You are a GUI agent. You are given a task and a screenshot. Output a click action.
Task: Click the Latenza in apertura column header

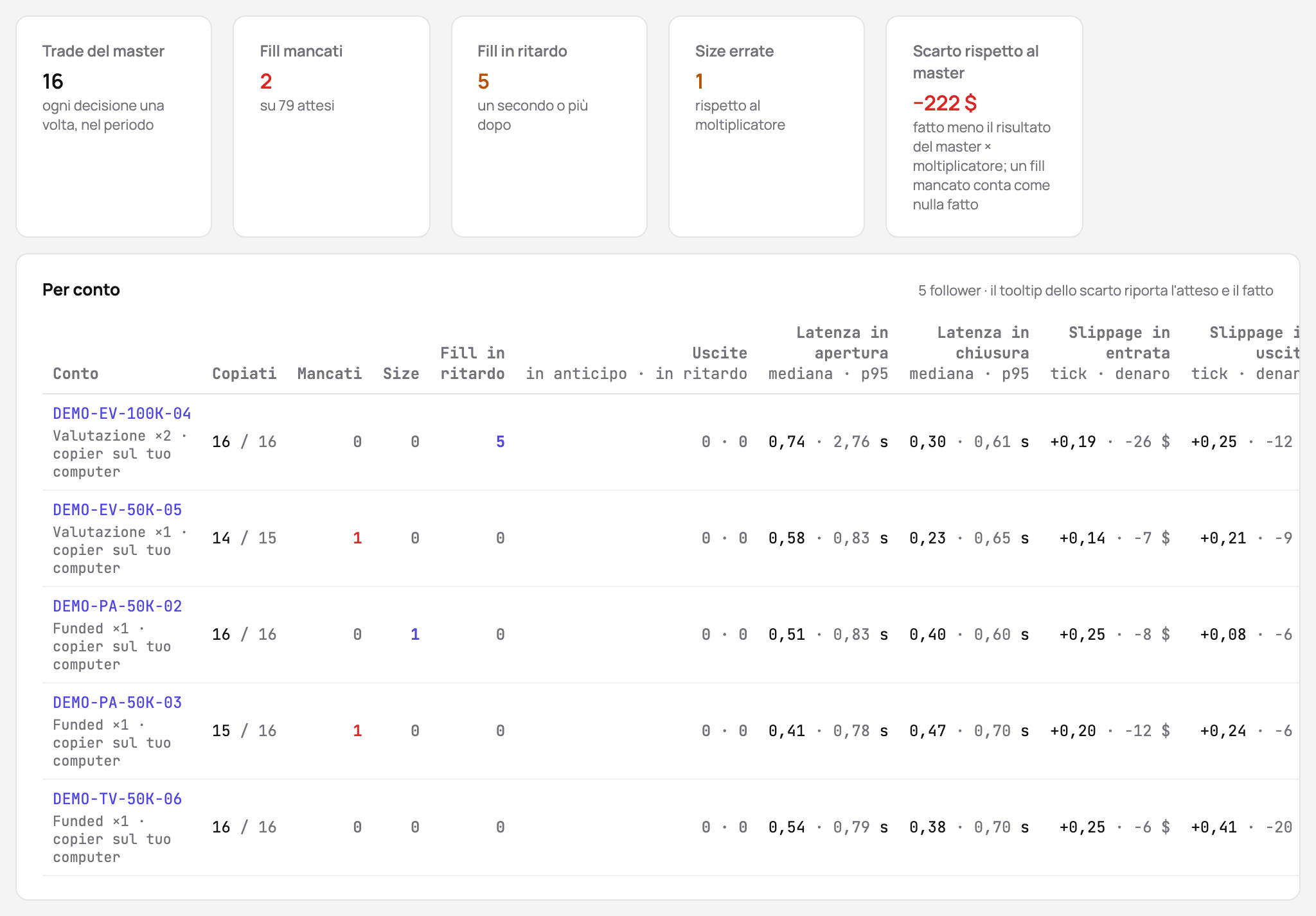828,353
